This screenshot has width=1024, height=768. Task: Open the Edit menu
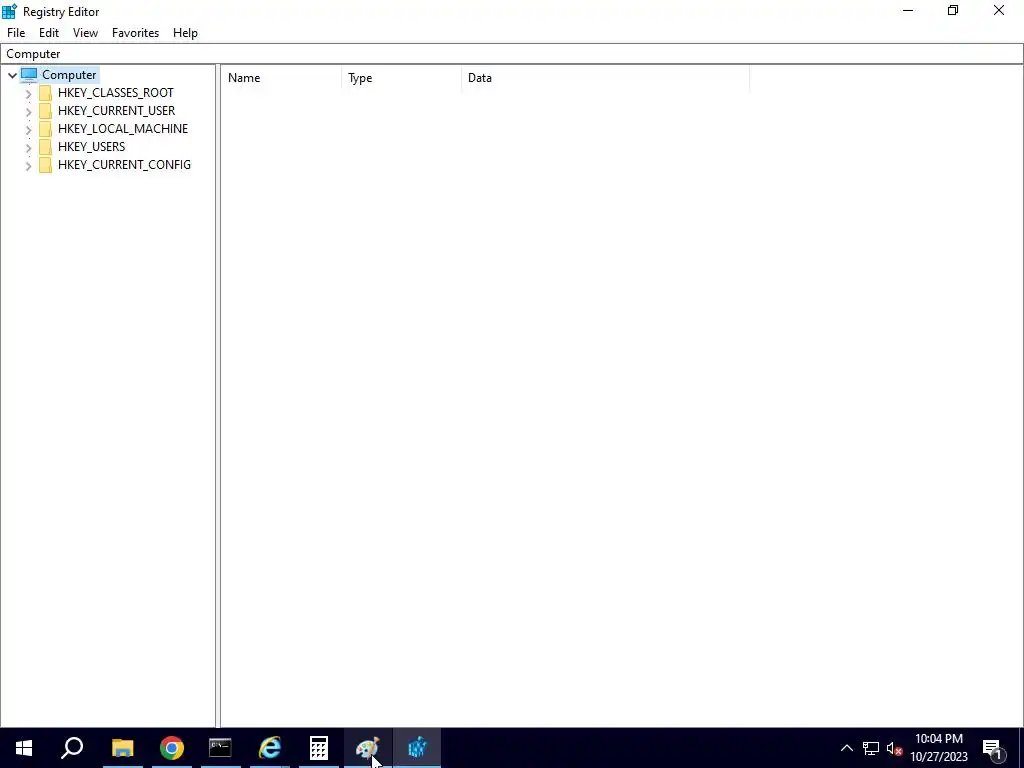[x=49, y=33]
